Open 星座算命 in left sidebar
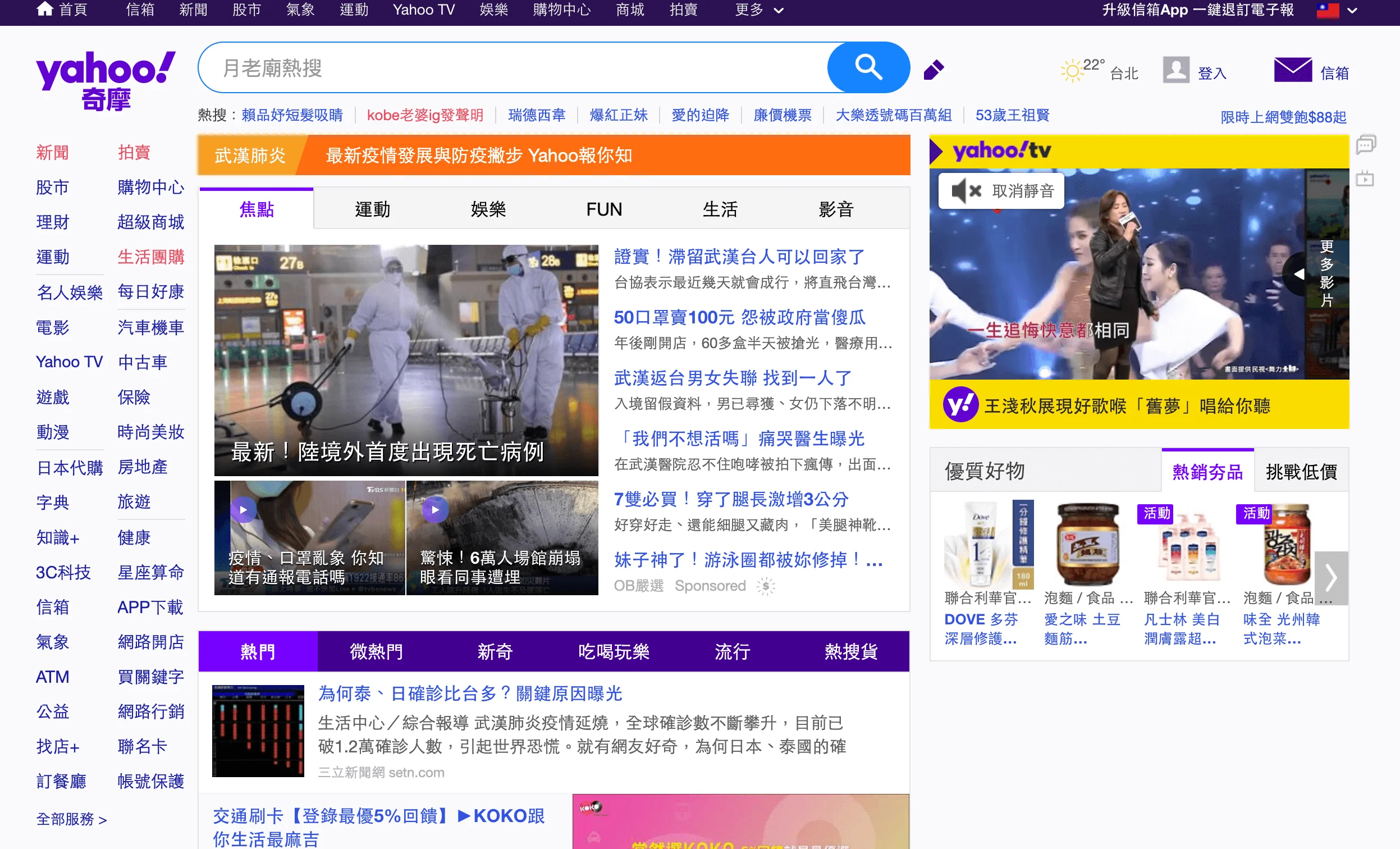 (x=150, y=572)
